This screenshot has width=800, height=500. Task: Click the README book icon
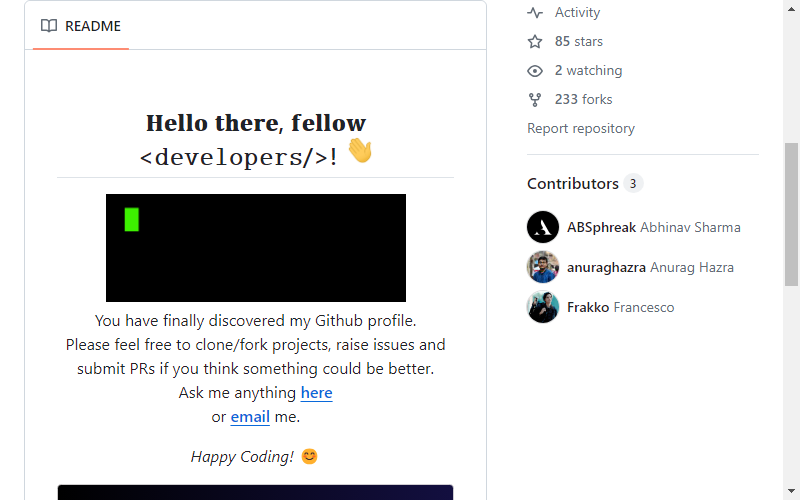tap(49, 26)
